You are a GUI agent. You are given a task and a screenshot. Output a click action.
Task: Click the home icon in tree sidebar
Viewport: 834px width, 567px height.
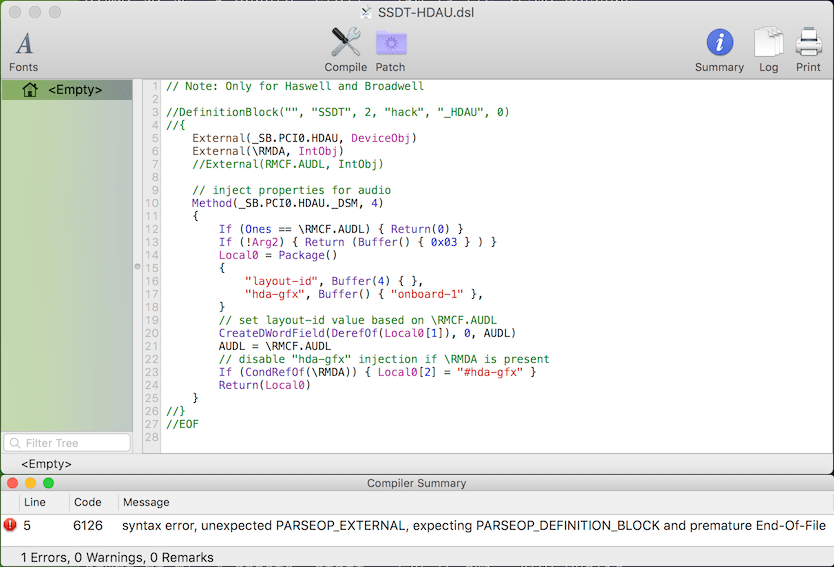click(30, 90)
